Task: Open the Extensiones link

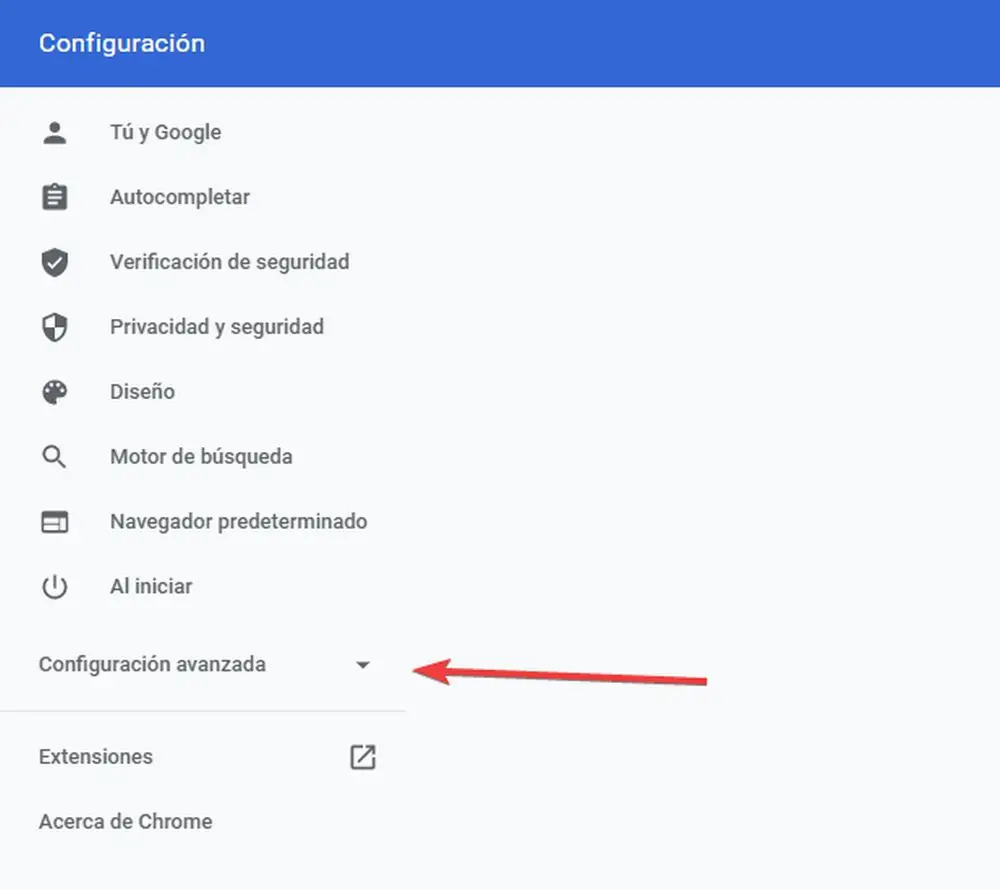Action: (x=96, y=757)
